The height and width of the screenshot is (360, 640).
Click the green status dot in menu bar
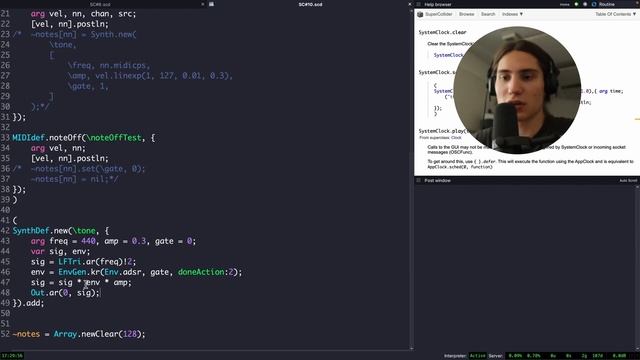[576, 4]
